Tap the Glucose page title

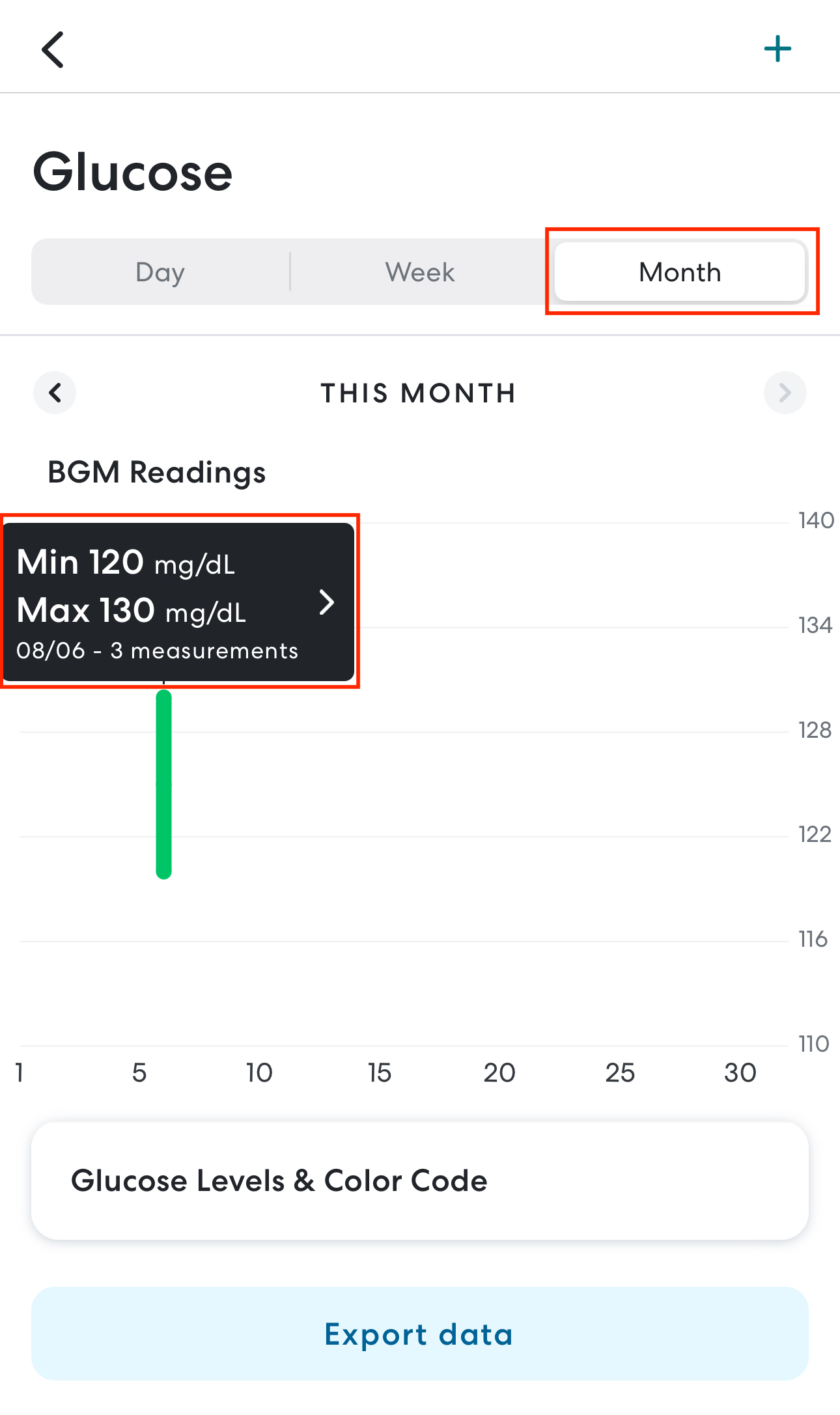(133, 173)
